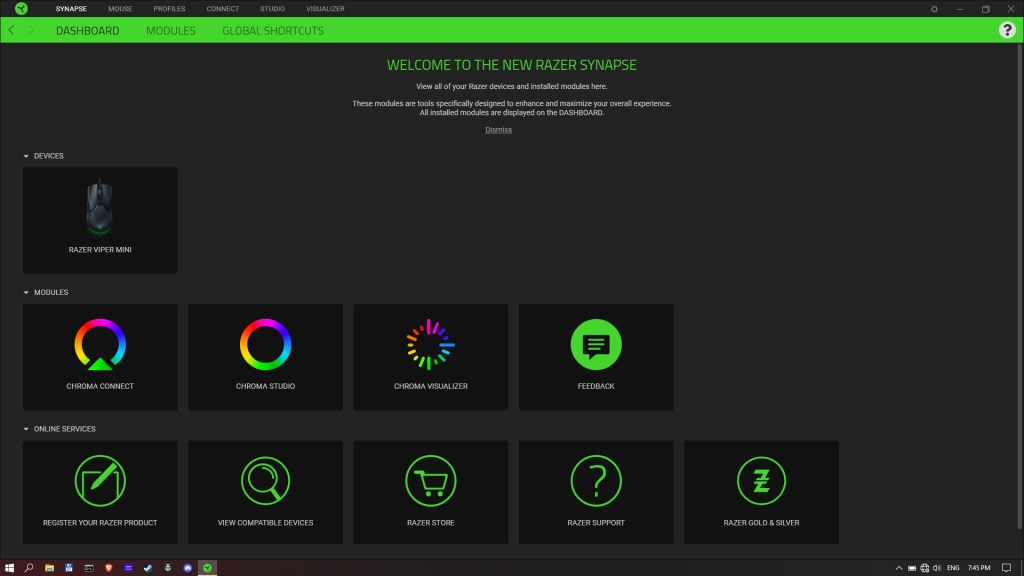Switch to the Global Shortcuts tab
Viewport: 1024px width, 576px height.
[273, 31]
